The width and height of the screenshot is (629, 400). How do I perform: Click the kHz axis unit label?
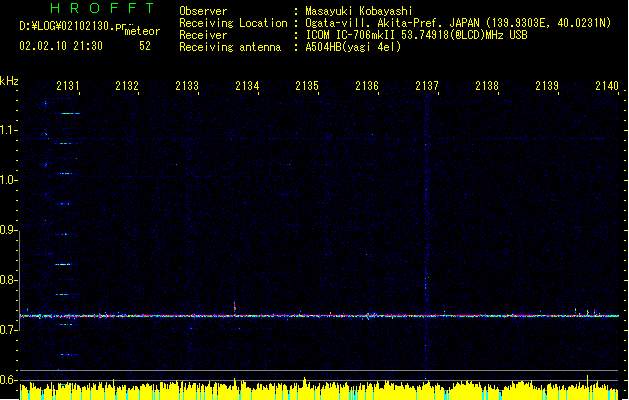pos(9,81)
